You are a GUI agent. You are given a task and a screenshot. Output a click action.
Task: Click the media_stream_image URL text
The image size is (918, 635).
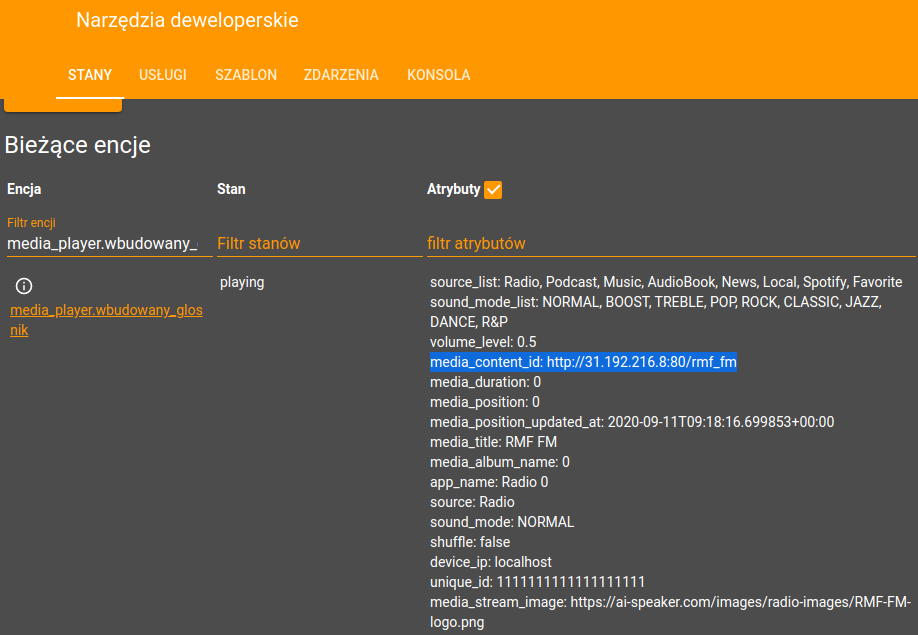coord(670,612)
